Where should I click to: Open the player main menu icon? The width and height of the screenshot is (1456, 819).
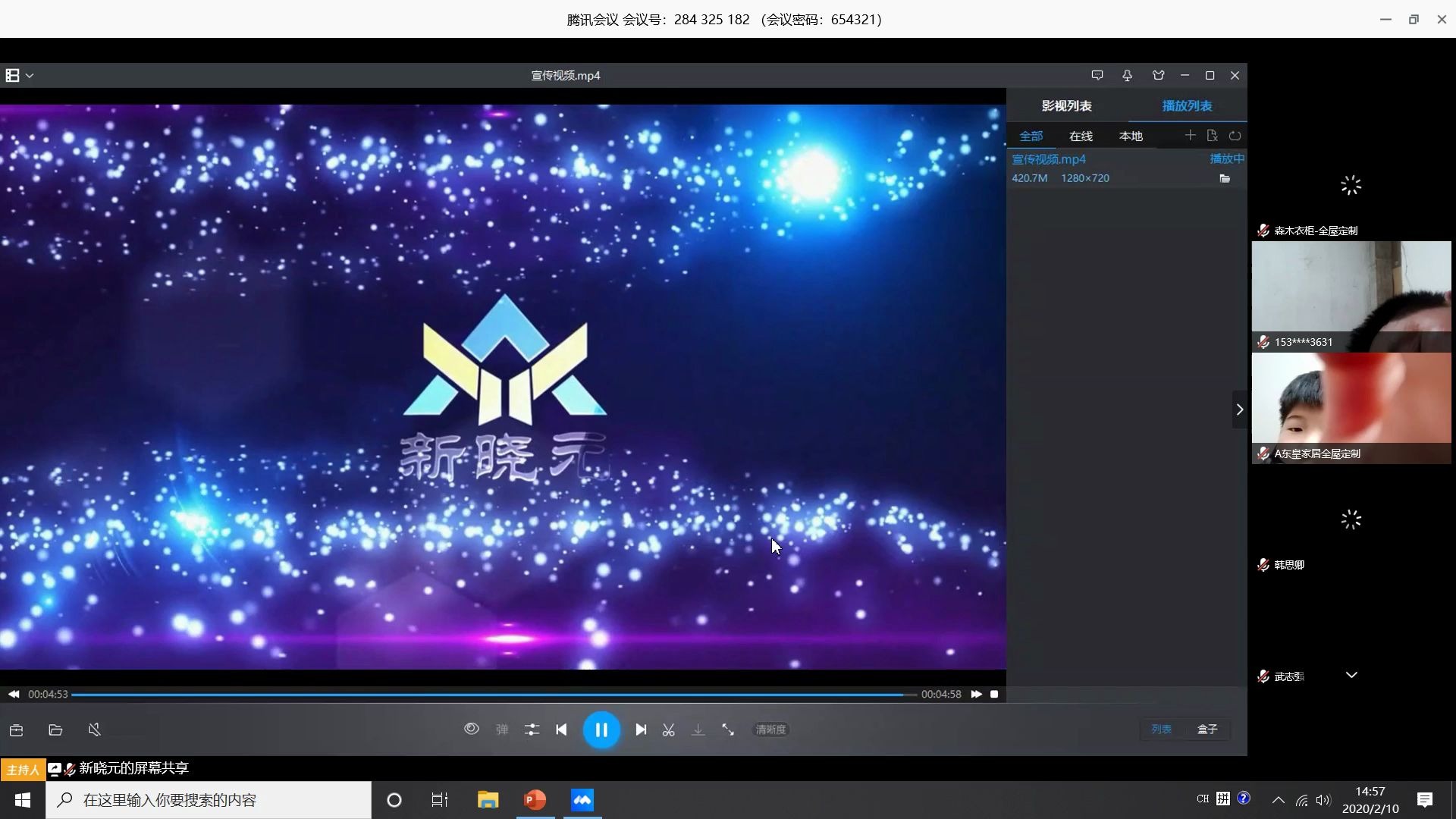[x=12, y=75]
